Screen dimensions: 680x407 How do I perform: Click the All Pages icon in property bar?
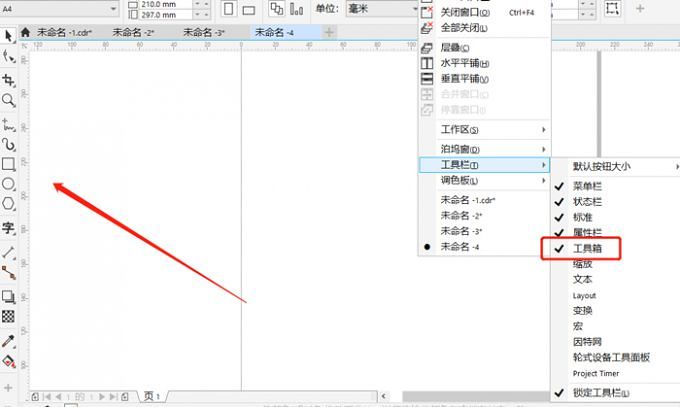[x=276, y=9]
